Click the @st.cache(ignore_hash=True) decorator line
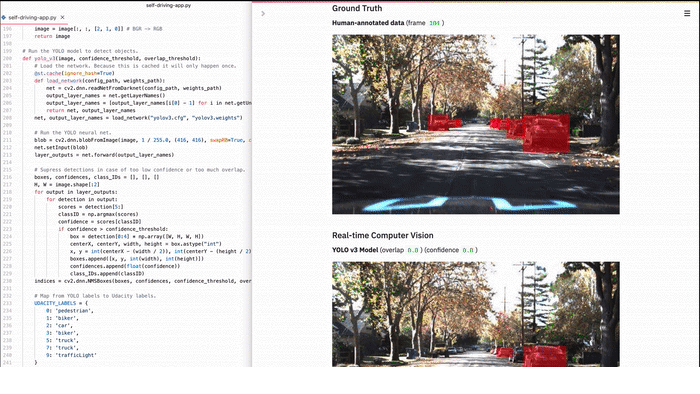This screenshot has height=394, width=700. [74, 73]
